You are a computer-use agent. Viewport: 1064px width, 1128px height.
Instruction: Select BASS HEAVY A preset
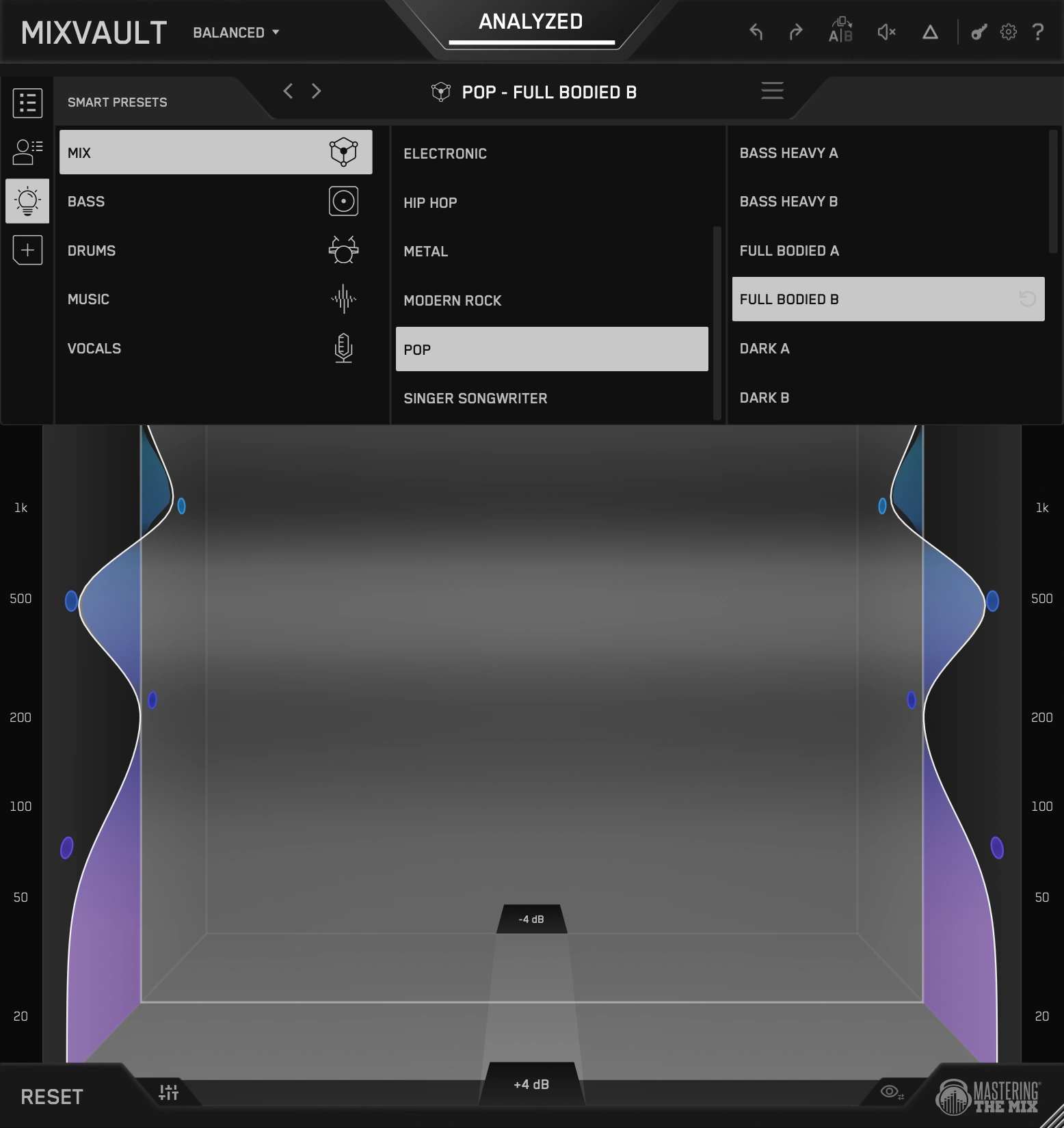tap(888, 153)
